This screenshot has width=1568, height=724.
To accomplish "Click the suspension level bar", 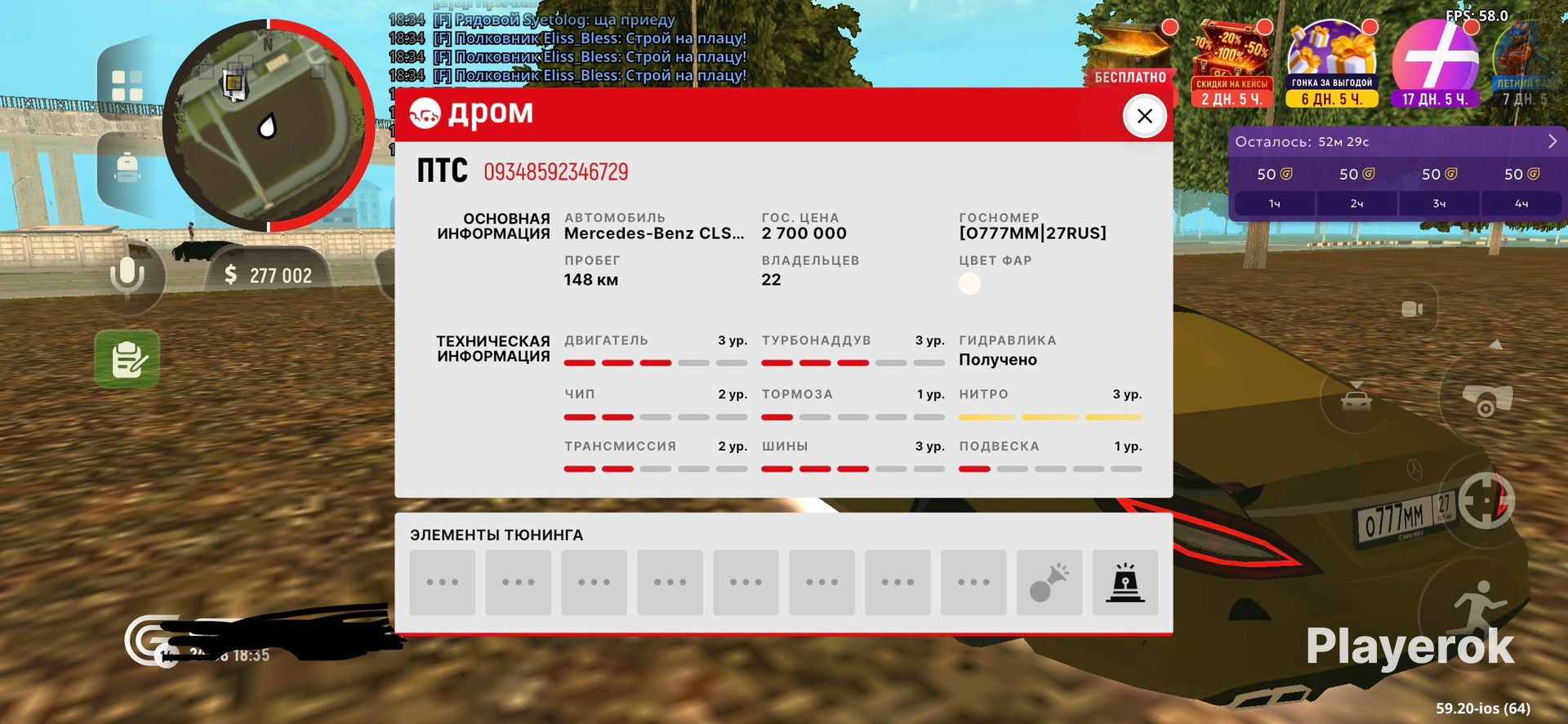I will point(1050,469).
